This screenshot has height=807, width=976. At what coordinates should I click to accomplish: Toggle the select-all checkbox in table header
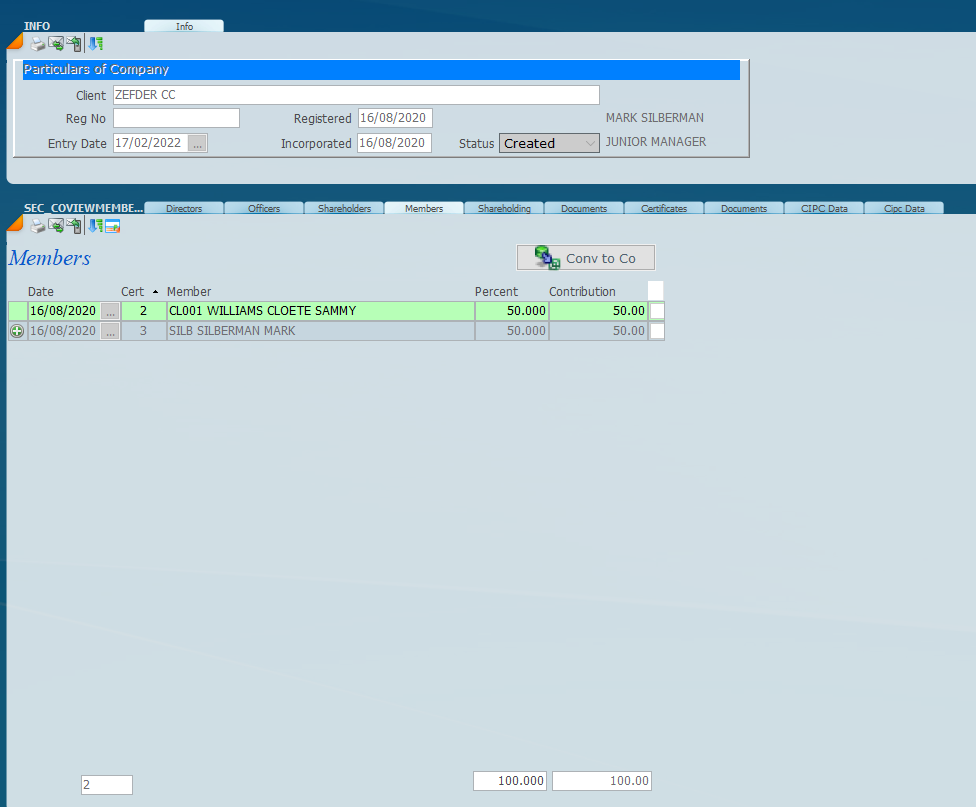(656, 290)
